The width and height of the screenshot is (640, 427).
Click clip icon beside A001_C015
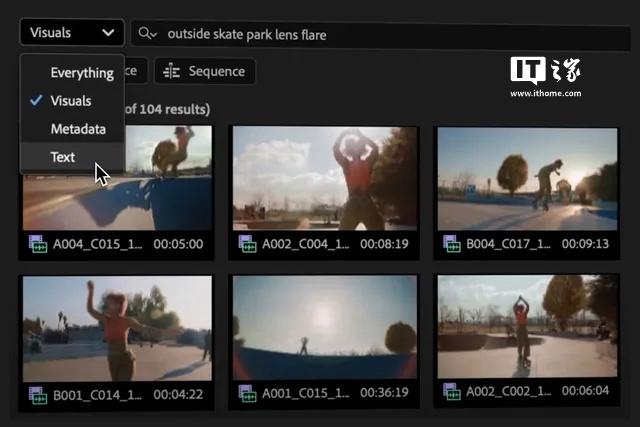pyautogui.click(x=247, y=394)
